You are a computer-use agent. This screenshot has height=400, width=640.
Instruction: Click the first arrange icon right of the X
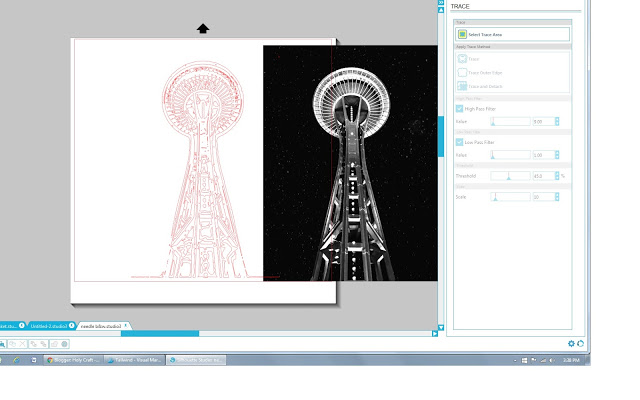(x=33, y=344)
